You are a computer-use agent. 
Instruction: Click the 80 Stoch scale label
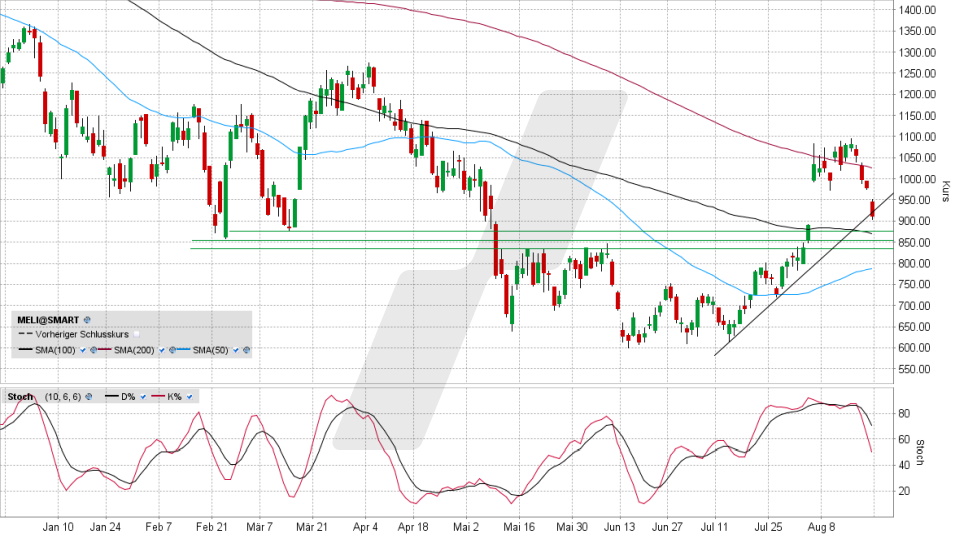click(x=903, y=413)
